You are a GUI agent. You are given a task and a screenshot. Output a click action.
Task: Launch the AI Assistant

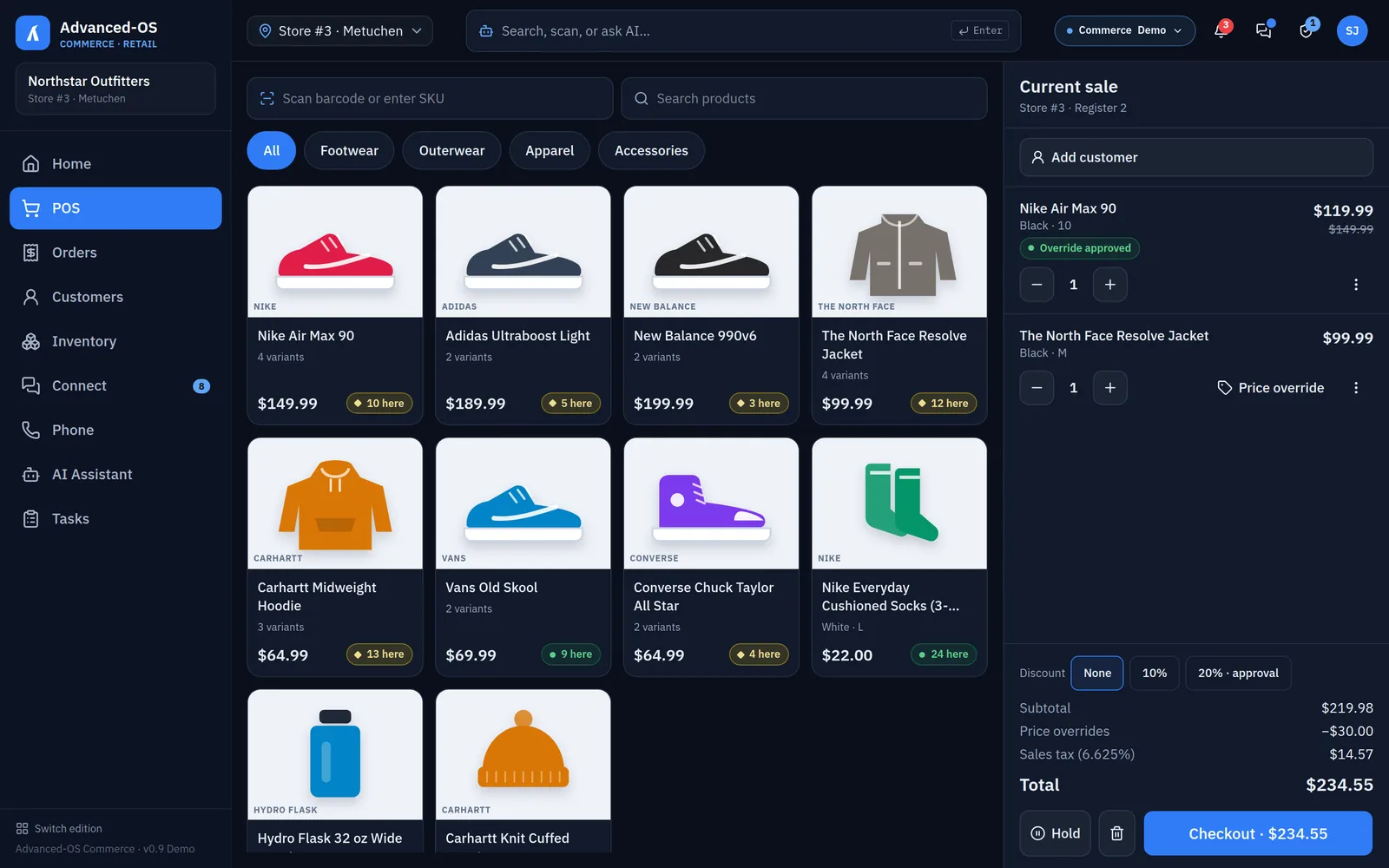click(x=115, y=474)
